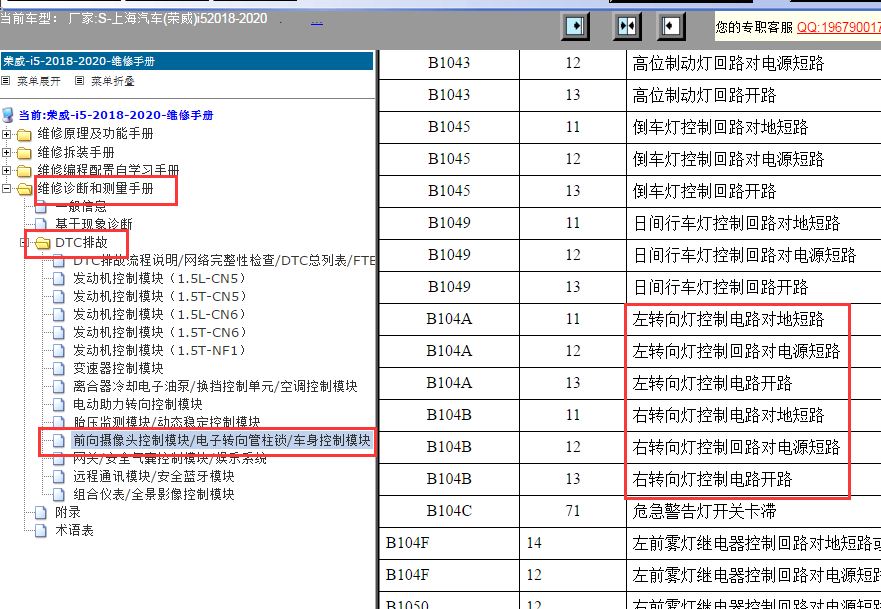Viewport: 881px width, 609px height.
Task: Open the 电动助力转向控制模块 page
Action: [x=138, y=404]
